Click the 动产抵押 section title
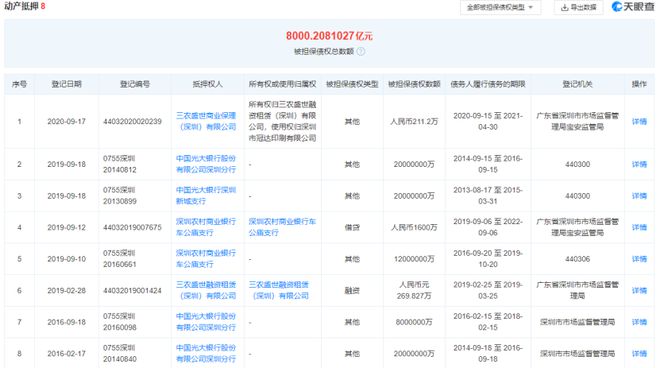The width and height of the screenshot is (660, 368). [21, 6]
